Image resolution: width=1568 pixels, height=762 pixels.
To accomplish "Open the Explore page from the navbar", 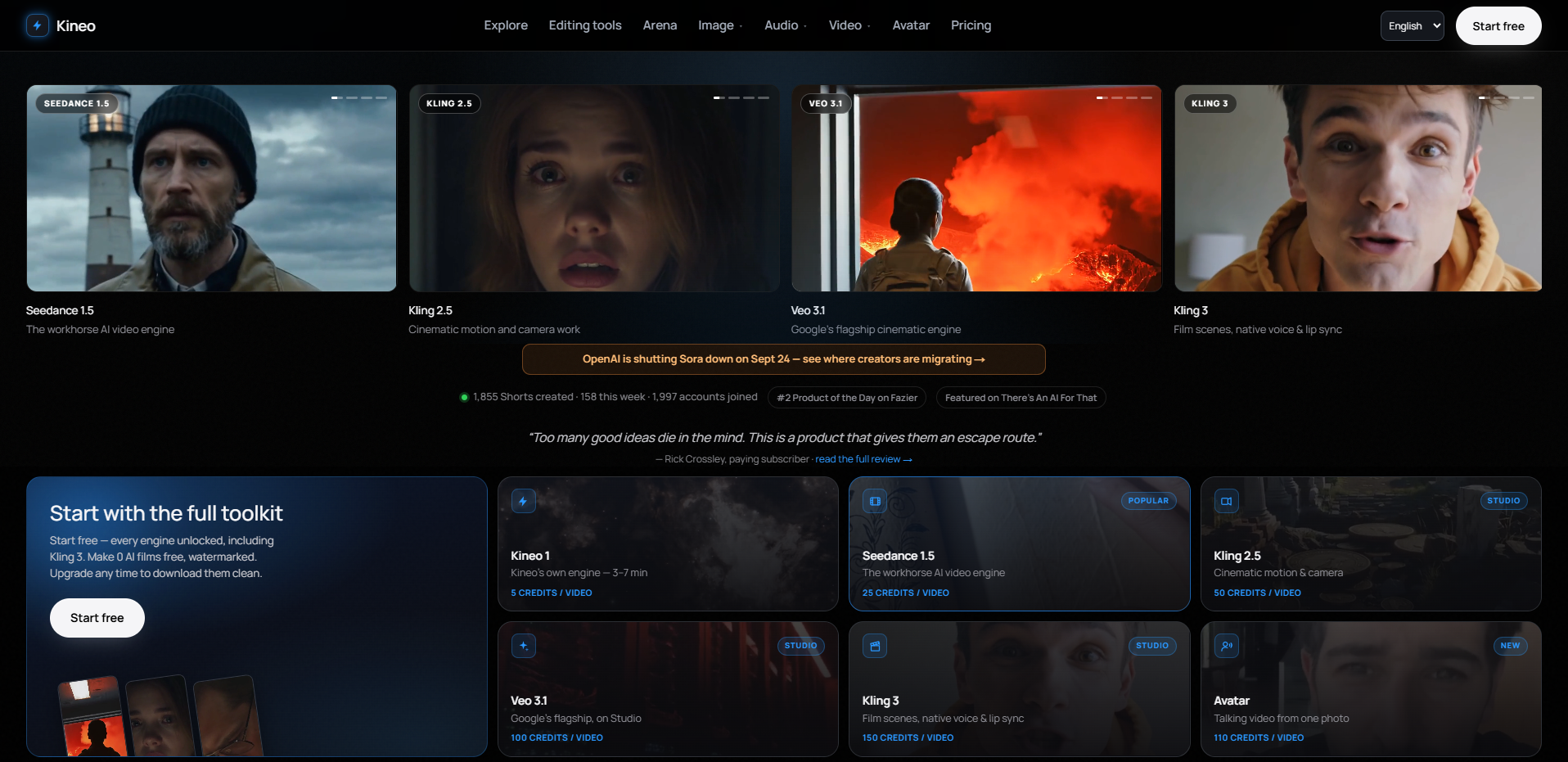I will point(506,25).
